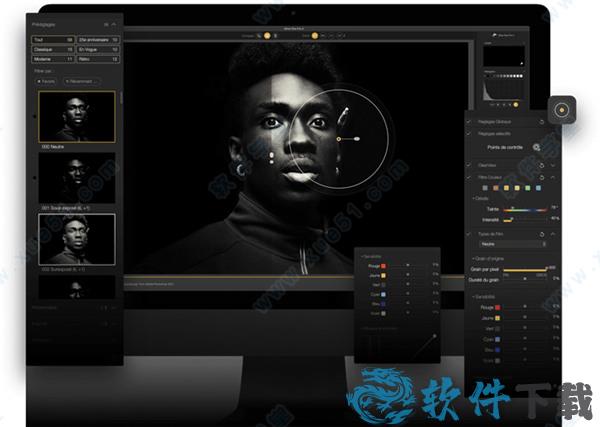Collapse the Types de film section chevron
This screenshot has height=427, width=600.
(553, 233)
